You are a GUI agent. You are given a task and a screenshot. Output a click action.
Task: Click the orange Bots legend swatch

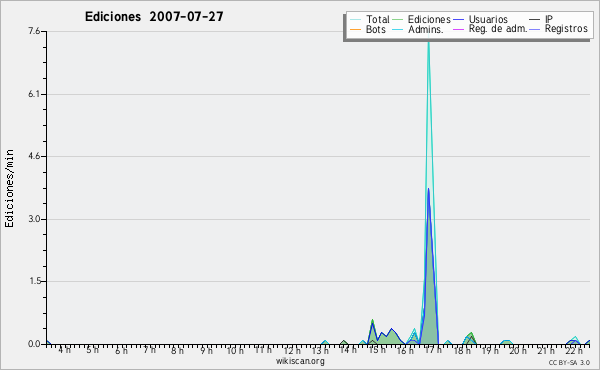pos(355,29)
